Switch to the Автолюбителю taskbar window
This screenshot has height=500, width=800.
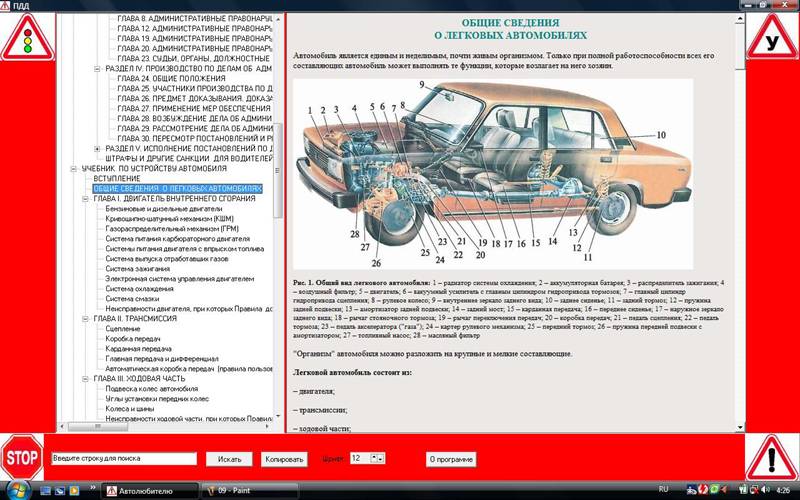pos(149,491)
